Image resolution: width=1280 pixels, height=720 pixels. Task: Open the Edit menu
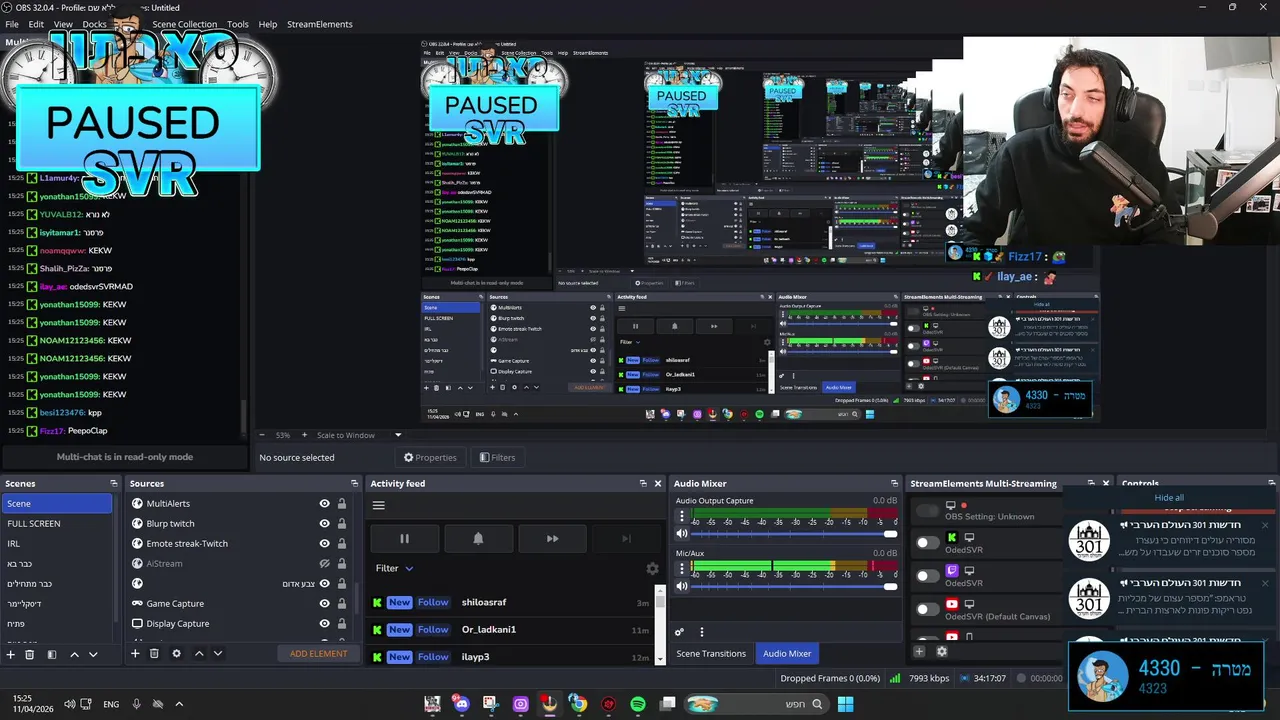[x=36, y=24]
